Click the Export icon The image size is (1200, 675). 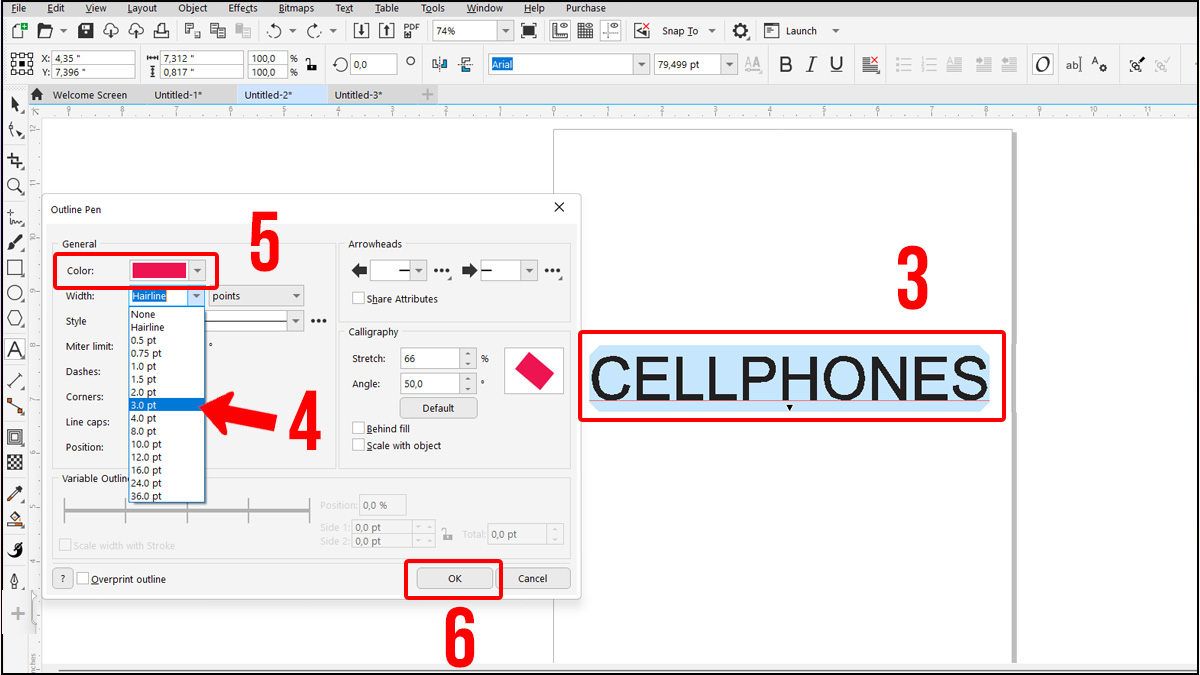(x=387, y=31)
